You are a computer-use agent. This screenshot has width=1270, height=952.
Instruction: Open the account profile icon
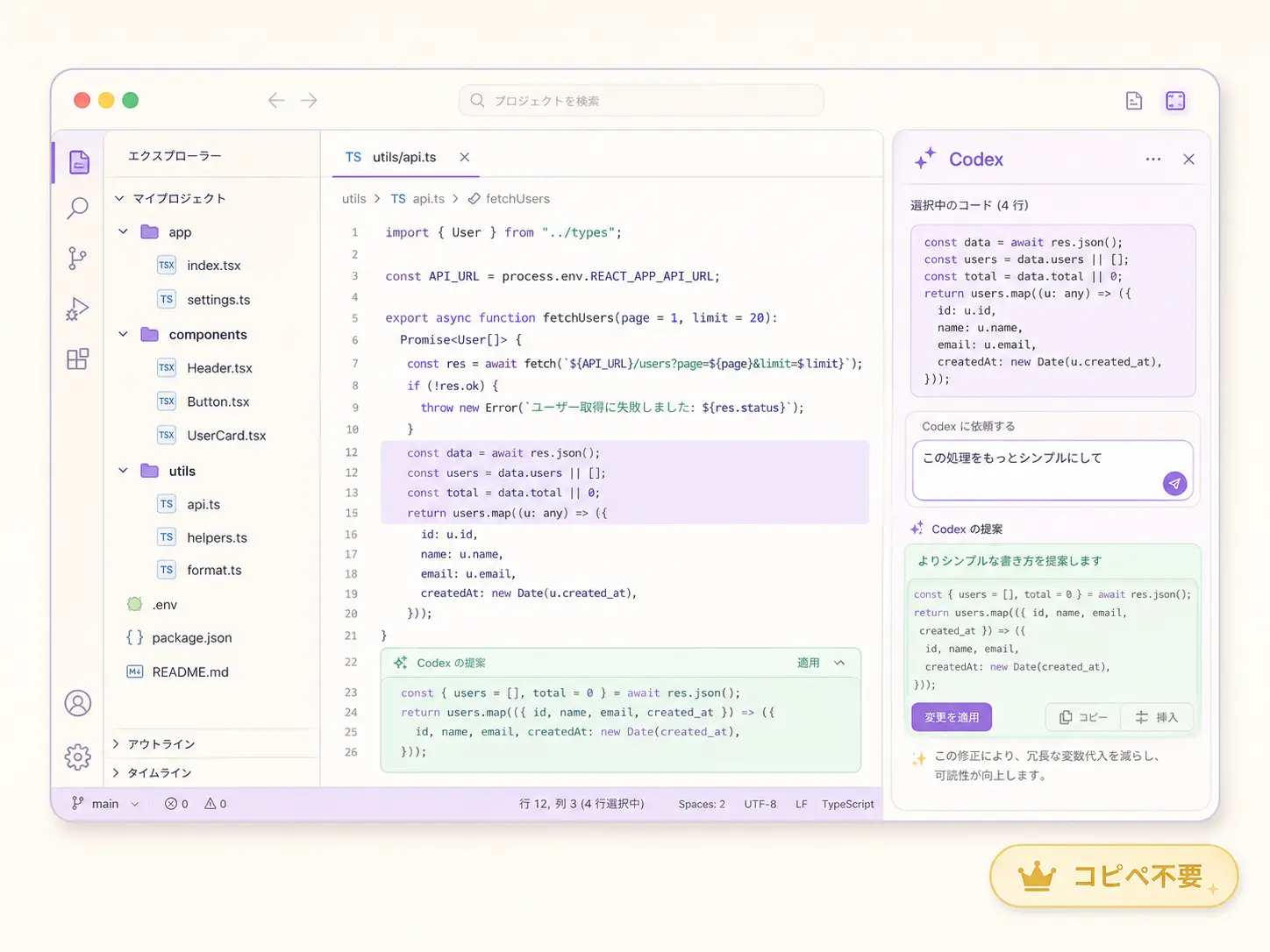coord(78,703)
